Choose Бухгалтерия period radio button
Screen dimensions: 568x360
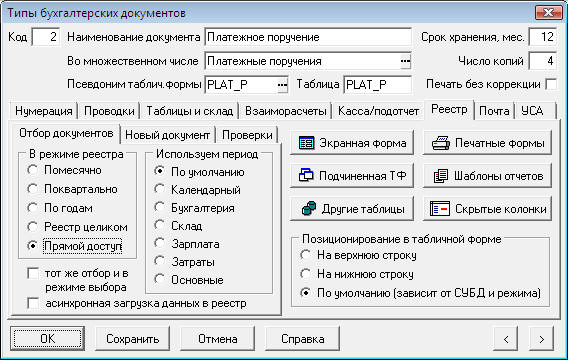pyautogui.click(x=159, y=208)
